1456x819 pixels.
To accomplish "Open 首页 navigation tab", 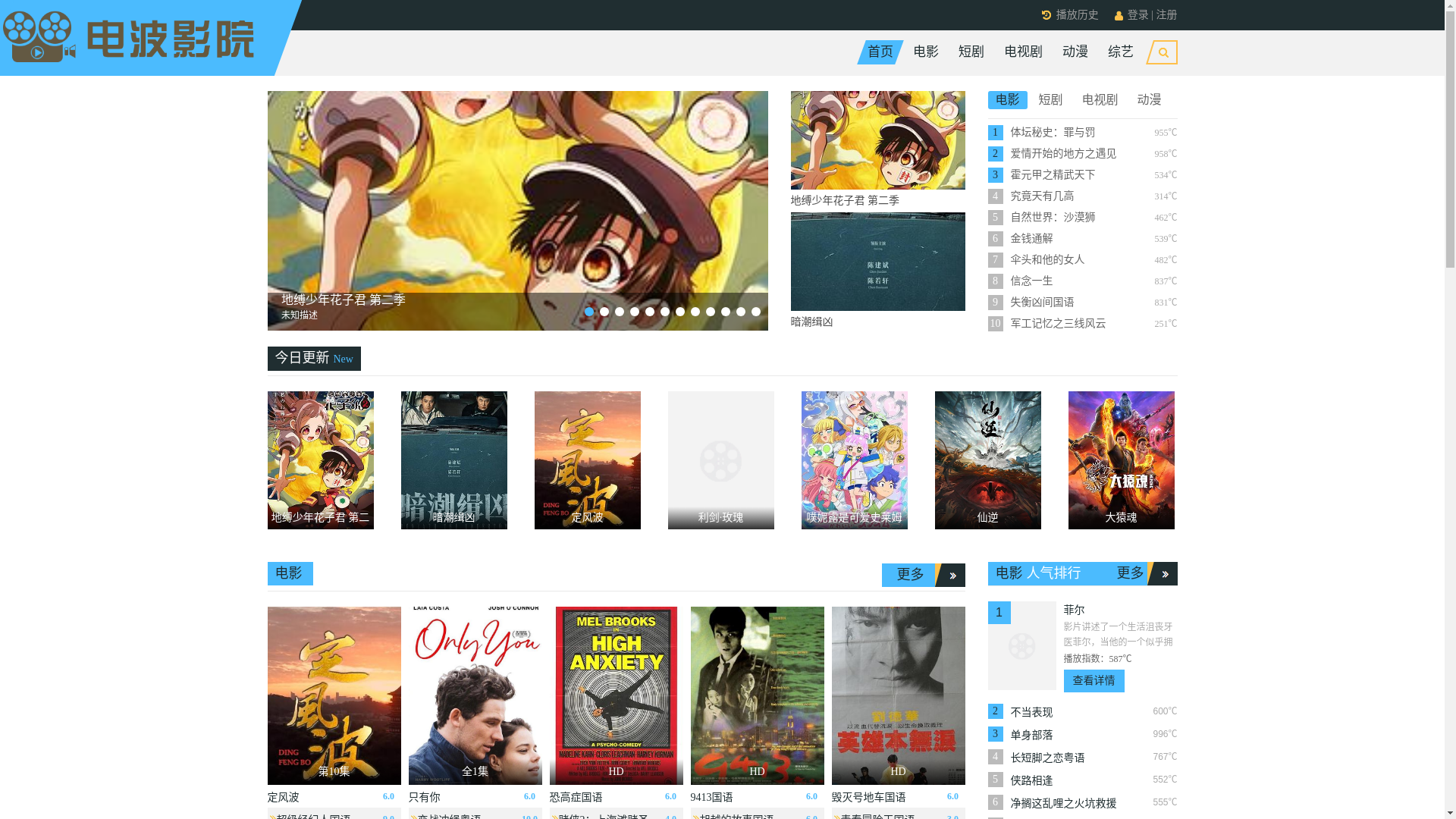I will (880, 52).
